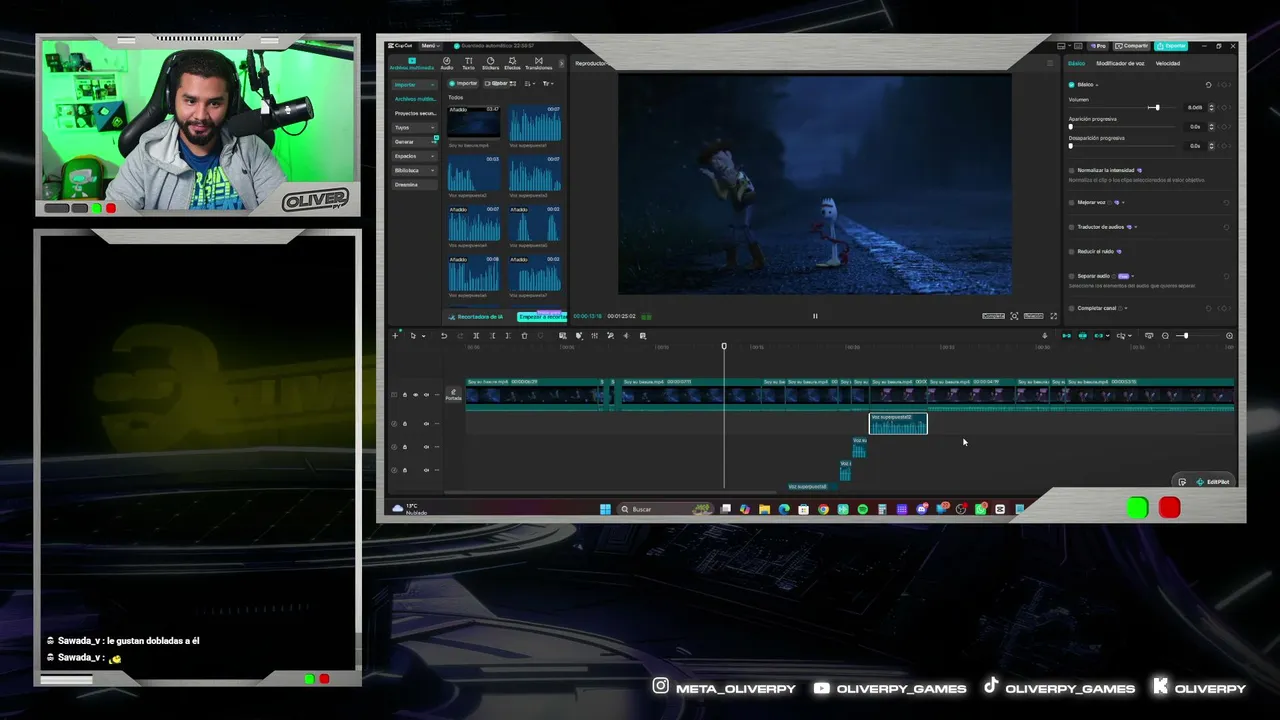Delete the selected clip with the trash icon
Image resolution: width=1280 pixels, height=720 pixels.
click(524, 336)
